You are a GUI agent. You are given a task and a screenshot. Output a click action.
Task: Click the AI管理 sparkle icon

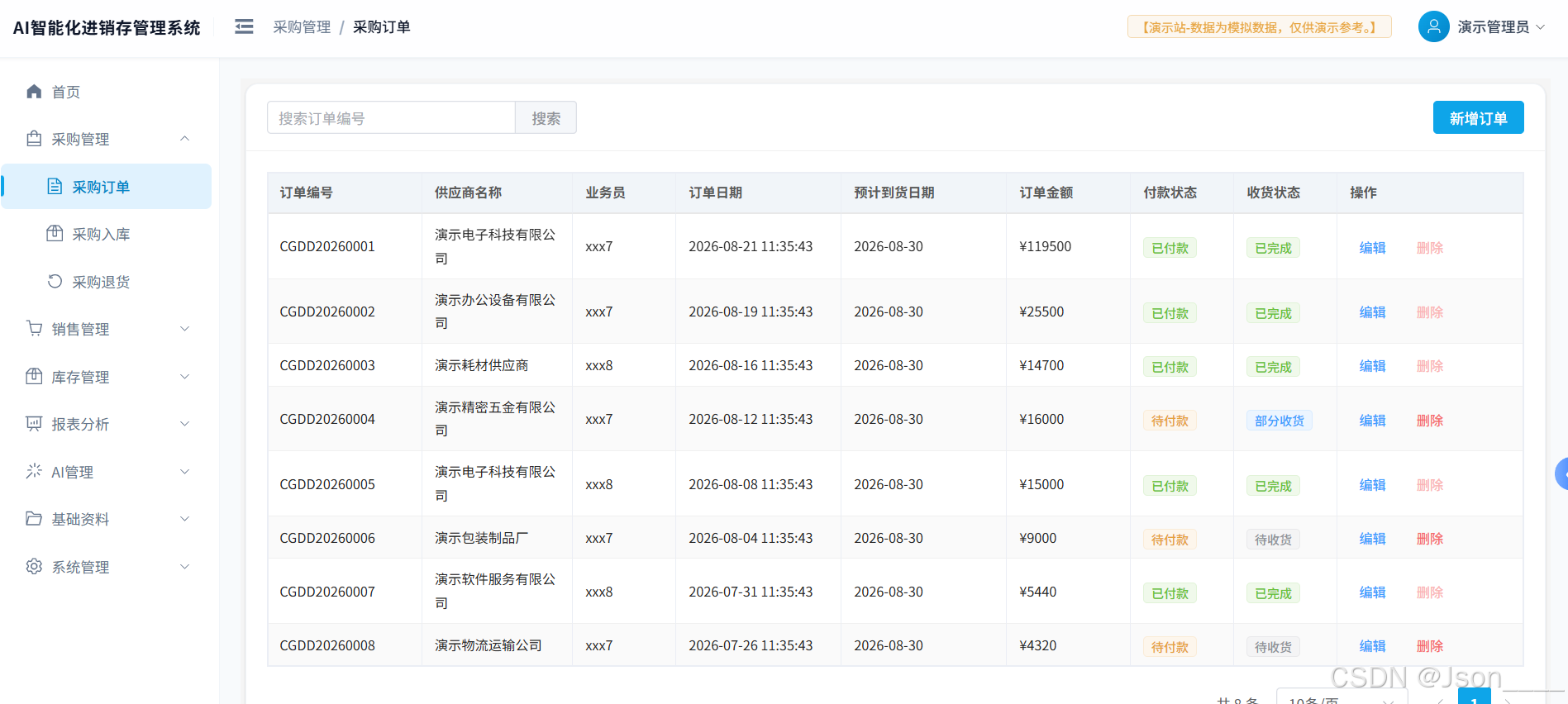coord(34,472)
